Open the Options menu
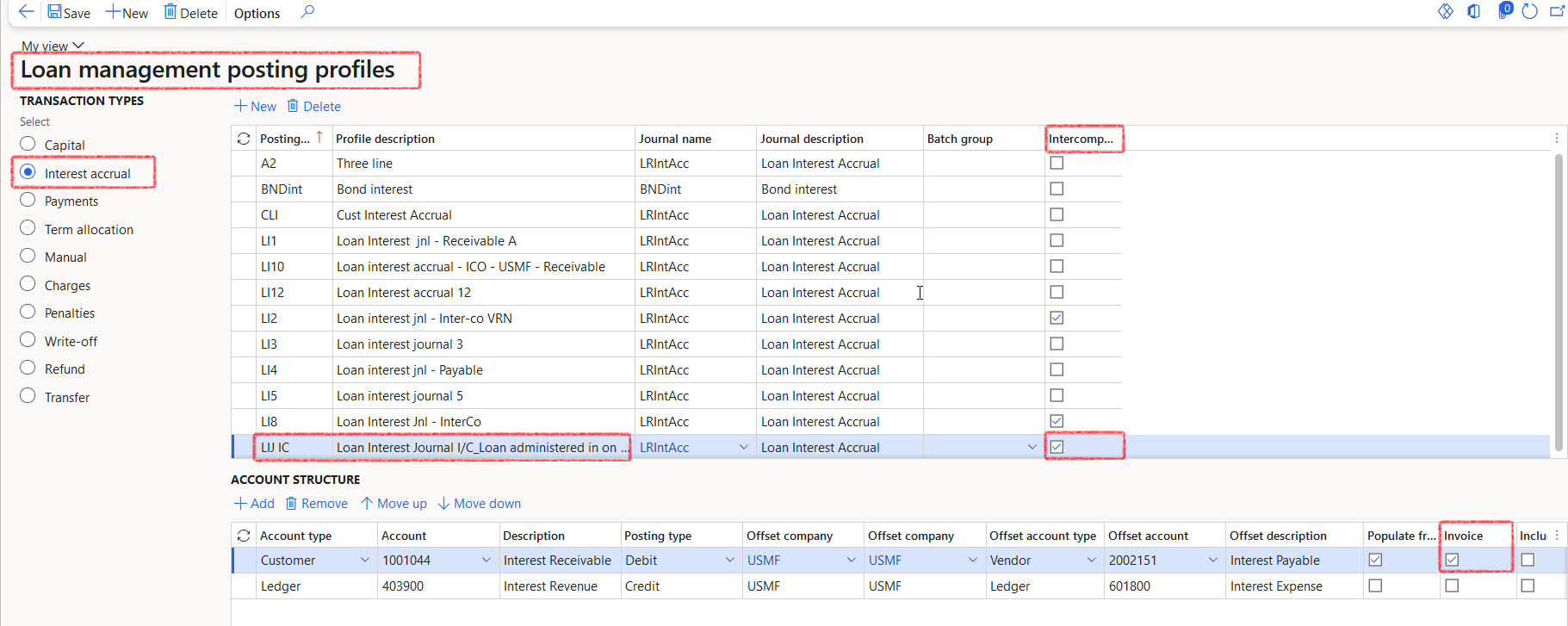 pos(257,13)
